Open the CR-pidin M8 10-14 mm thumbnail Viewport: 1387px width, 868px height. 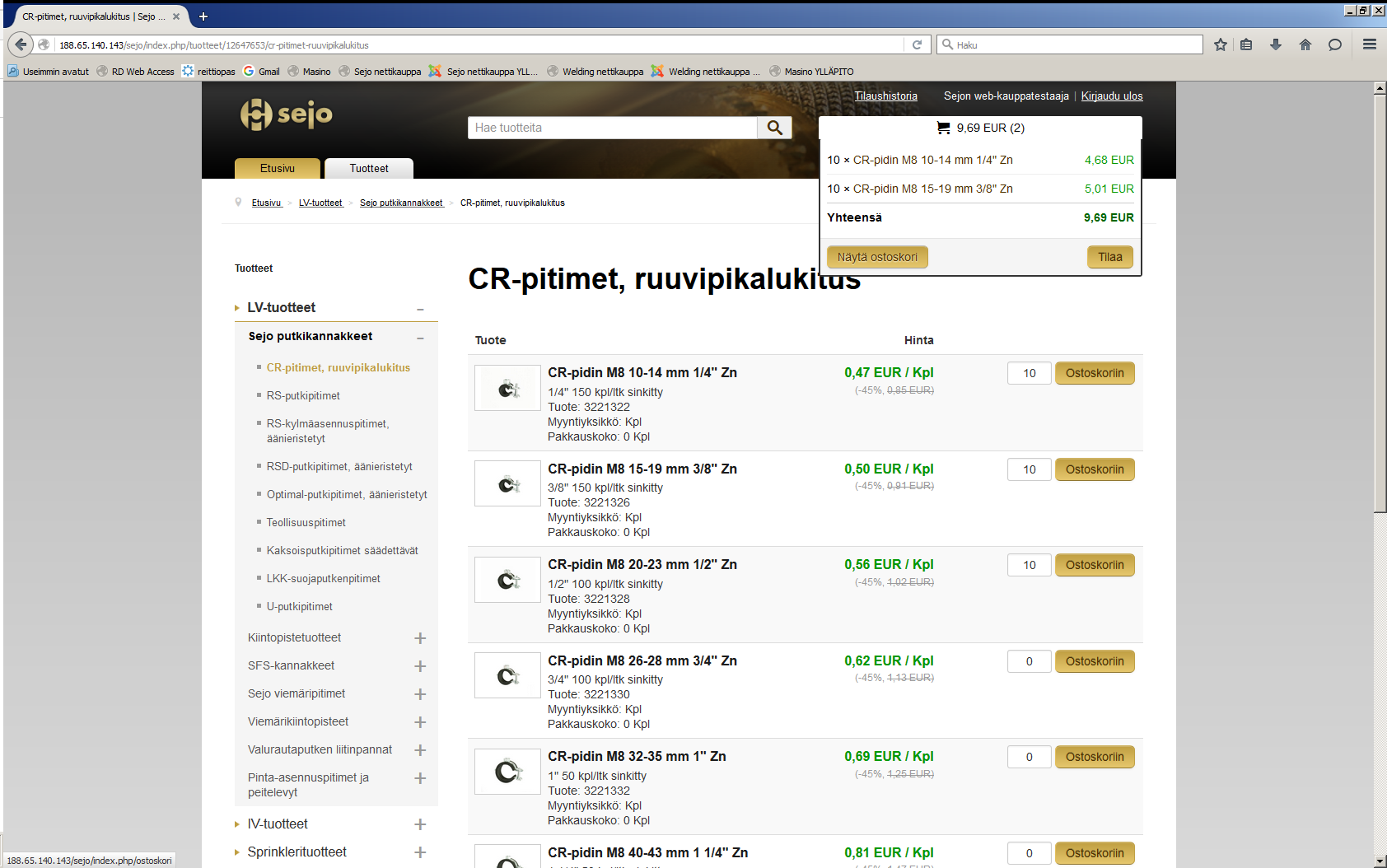click(x=507, y=388)
